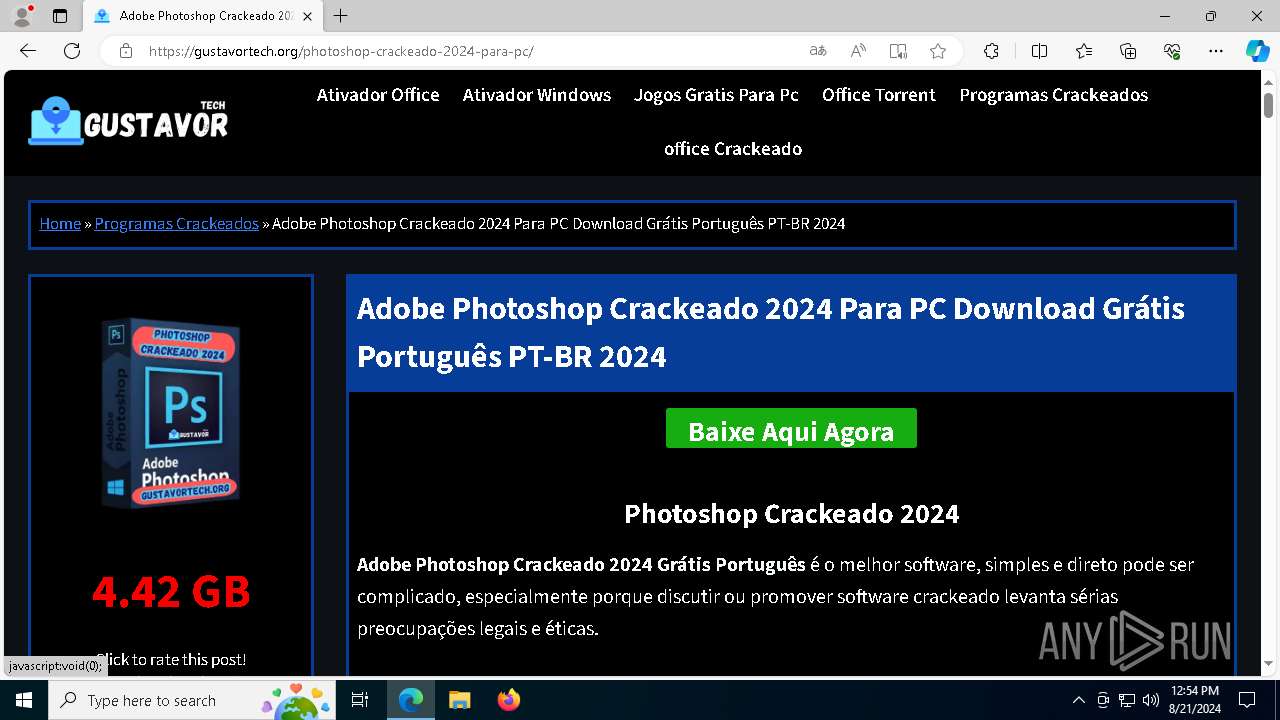This screenshot has height=720, width=1280.
Task: Add page to favorites star
Action: (938, 51)
